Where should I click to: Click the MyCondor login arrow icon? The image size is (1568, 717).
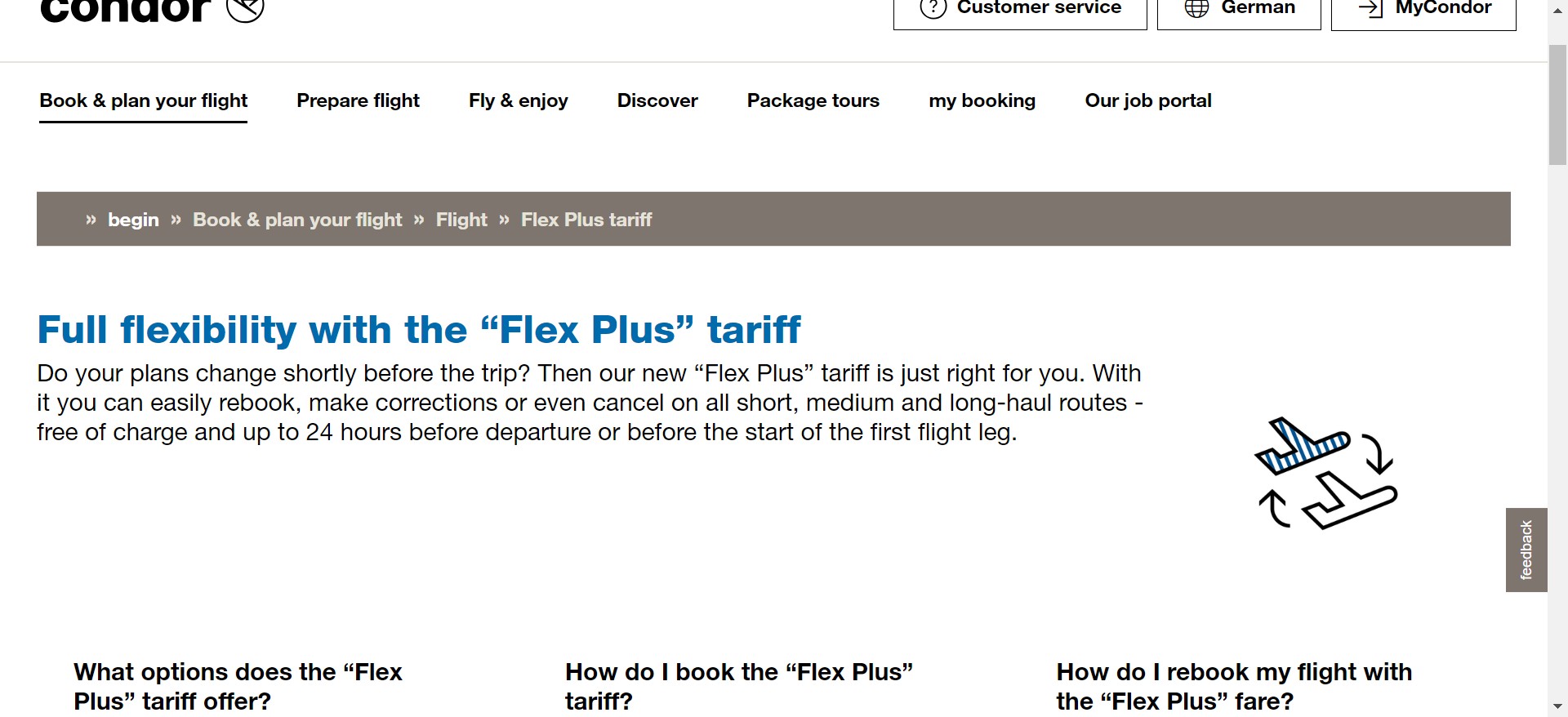tap(1370, 8)
